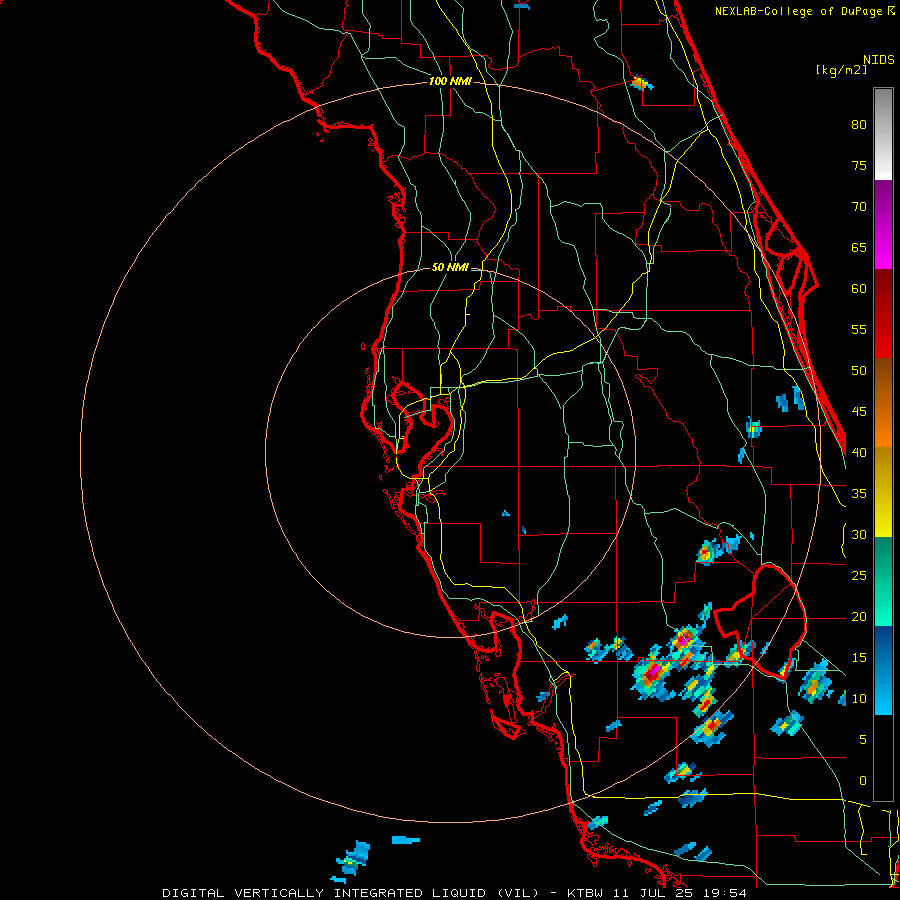This screenshot has width=900, height=900.
Task: Click the 40 value on the color scale
Action: click(x=859, y=453)
